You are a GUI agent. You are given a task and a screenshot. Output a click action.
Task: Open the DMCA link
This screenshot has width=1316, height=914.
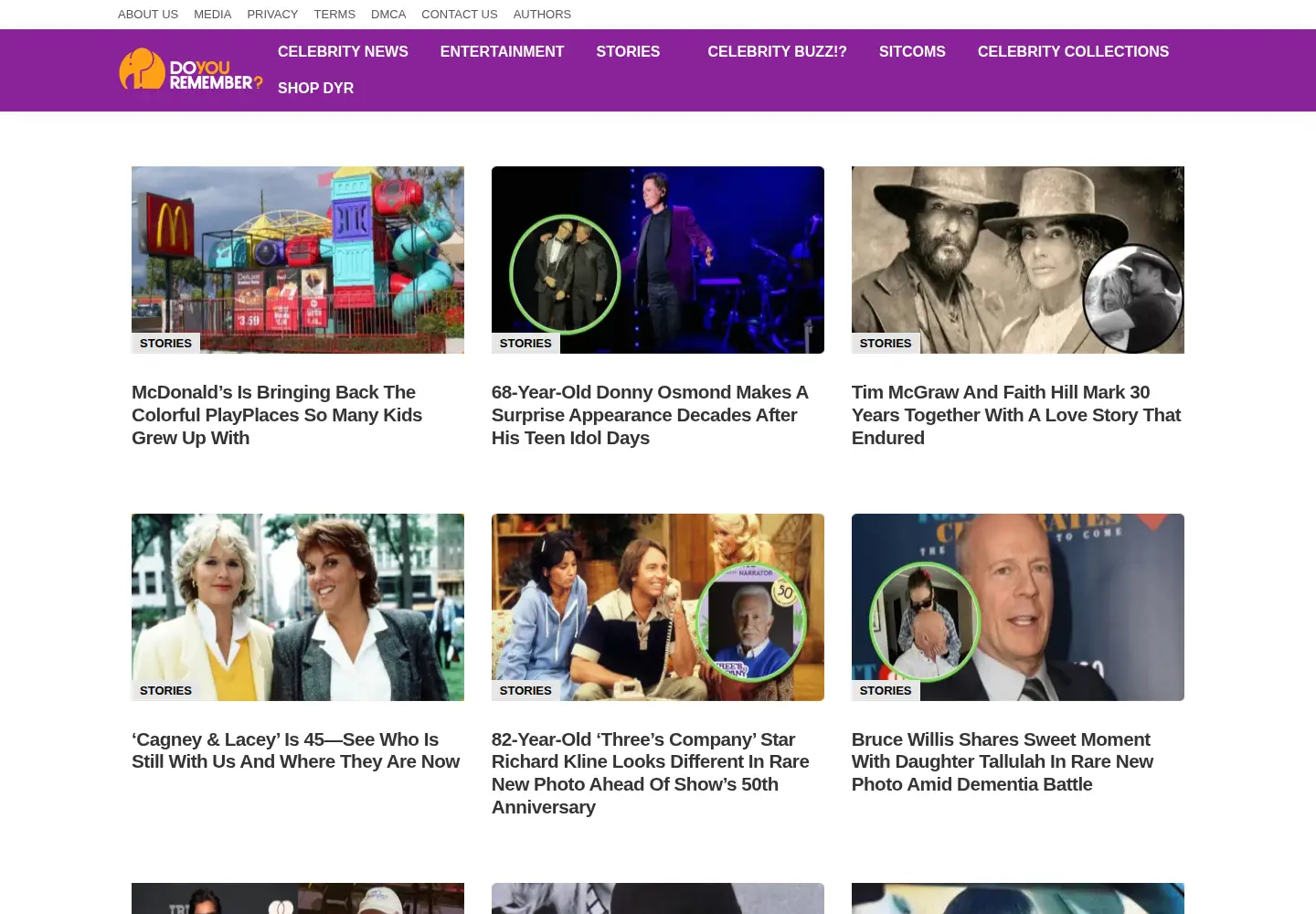[388, 15]
